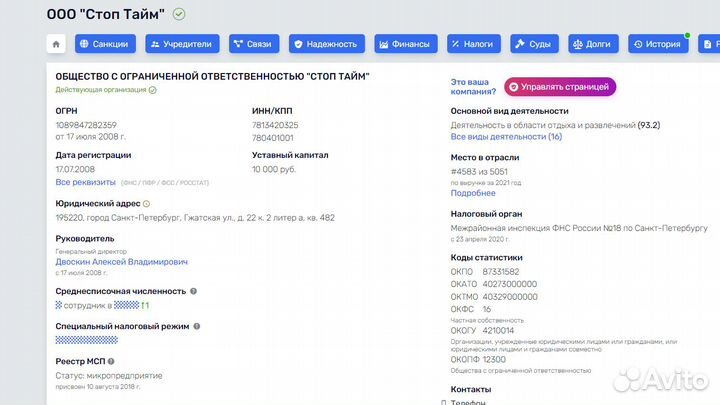Click help icon beside Реестр МСП

coord(111,362)
